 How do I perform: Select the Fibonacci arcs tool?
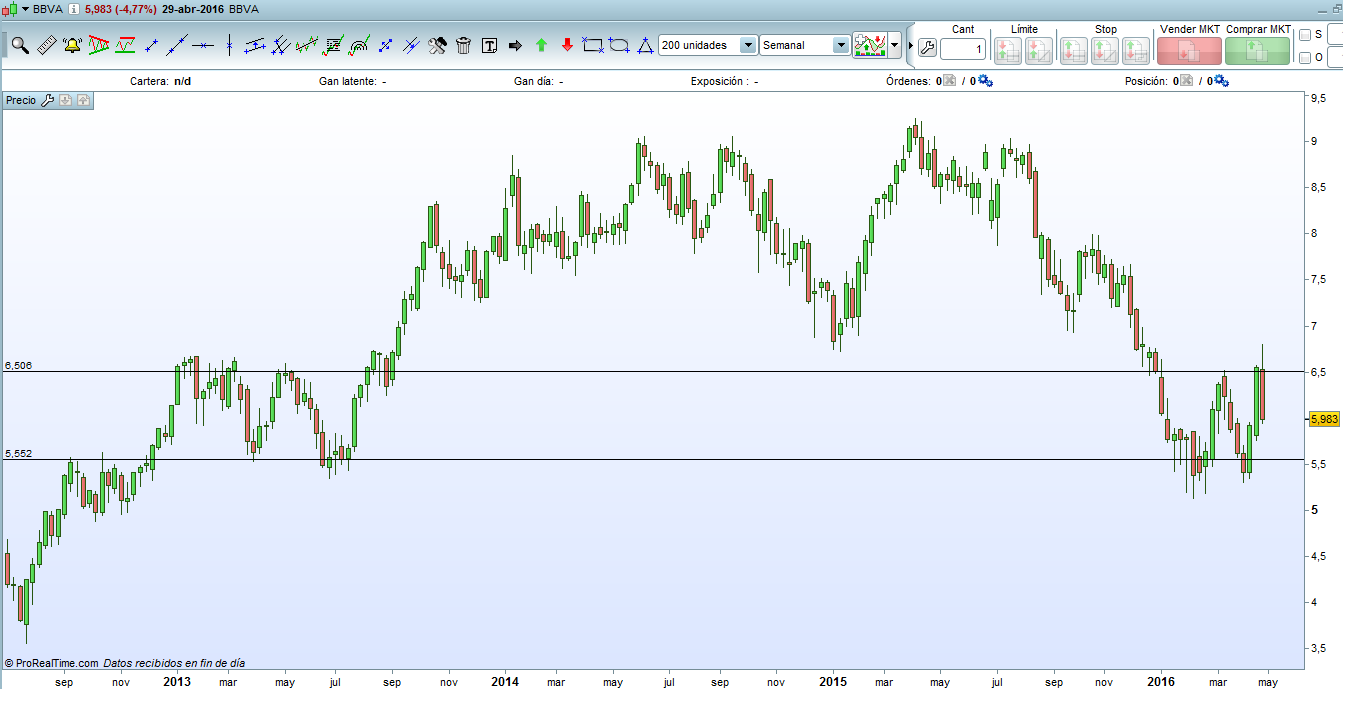tap(359, 45)
